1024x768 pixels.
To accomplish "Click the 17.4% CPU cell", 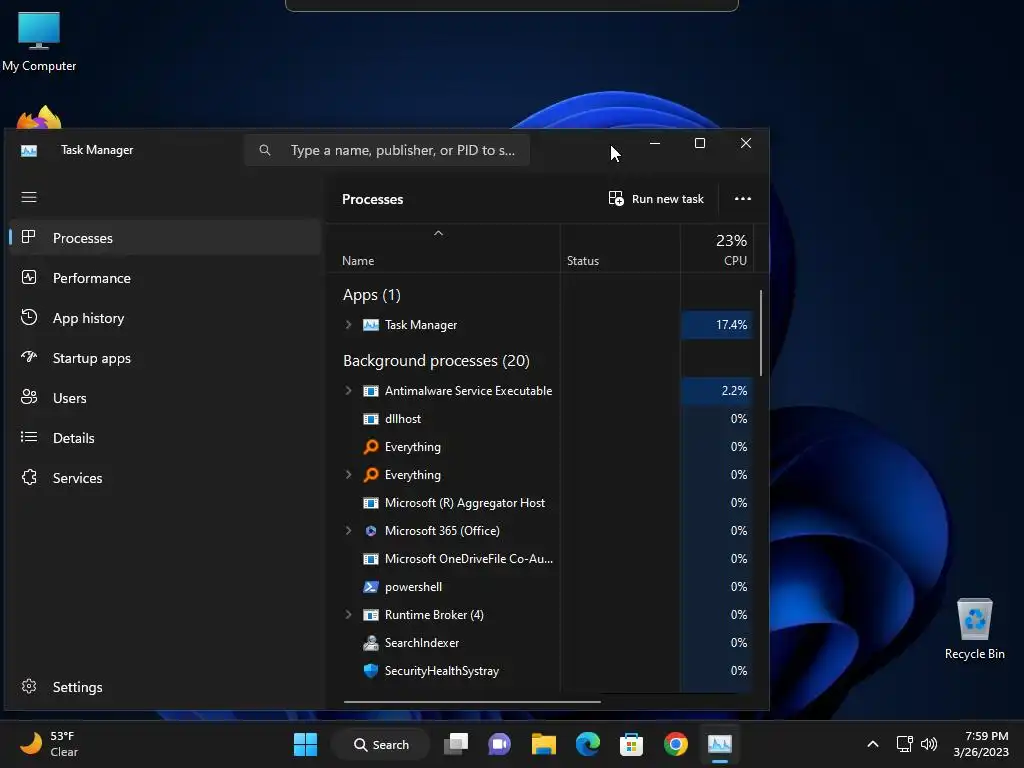I will tap(716, 325).
